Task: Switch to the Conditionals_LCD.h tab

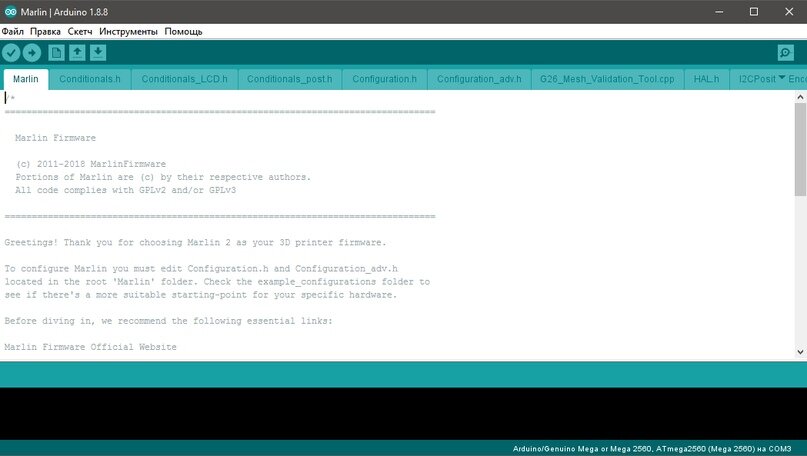Action: pyautogui.click(x=184, y=79)
